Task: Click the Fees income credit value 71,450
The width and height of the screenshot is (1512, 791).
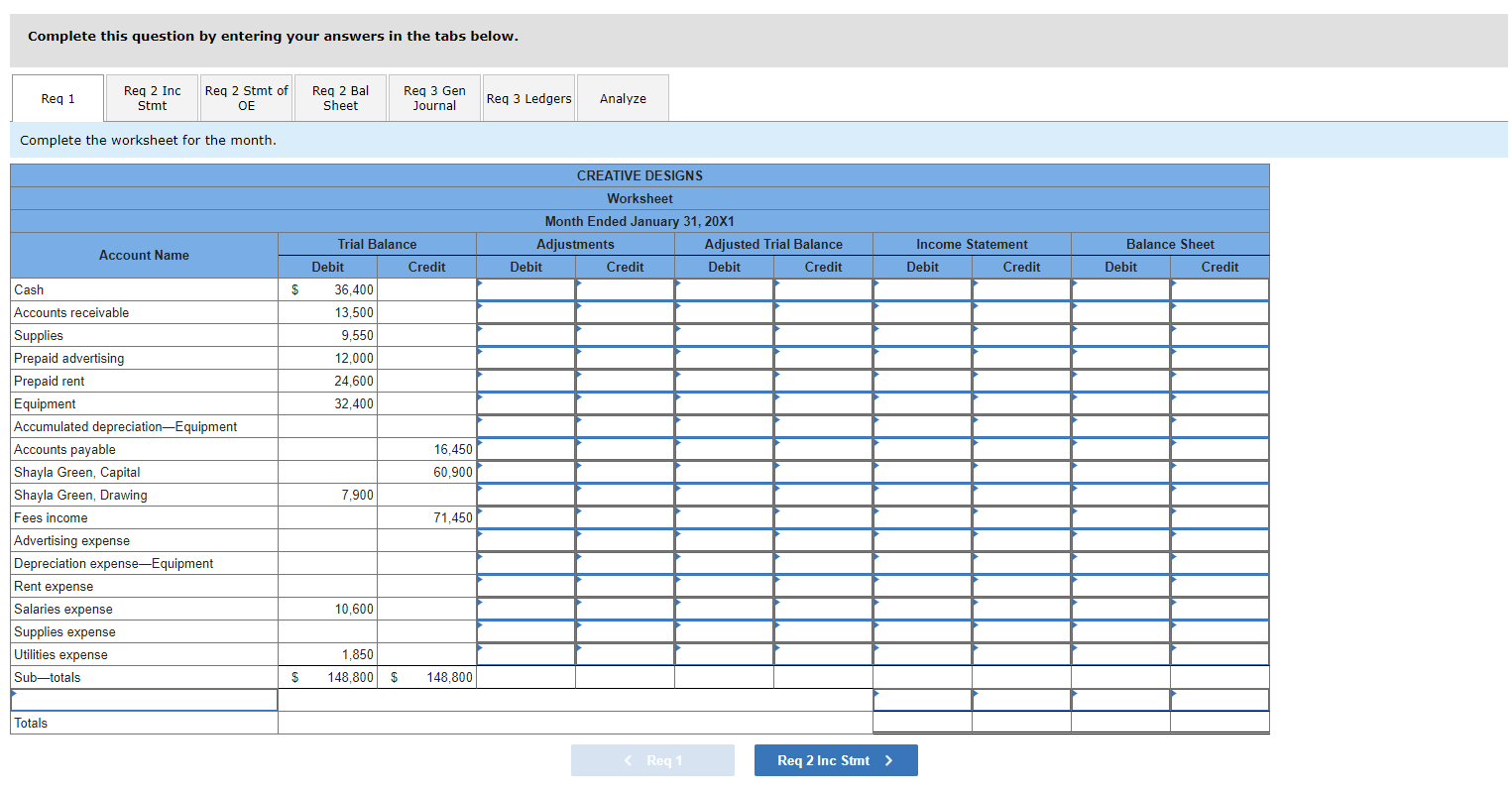Action: tap(453, 517)
